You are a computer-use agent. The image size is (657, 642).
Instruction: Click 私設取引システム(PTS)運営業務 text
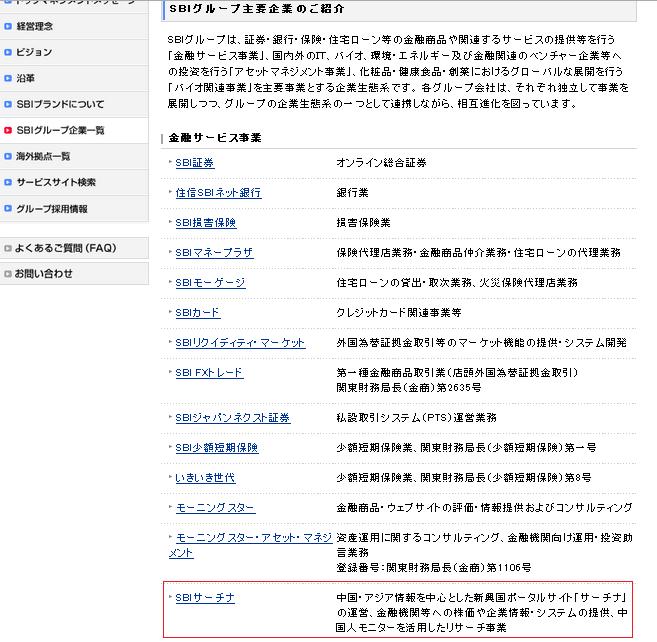point(416,418)
